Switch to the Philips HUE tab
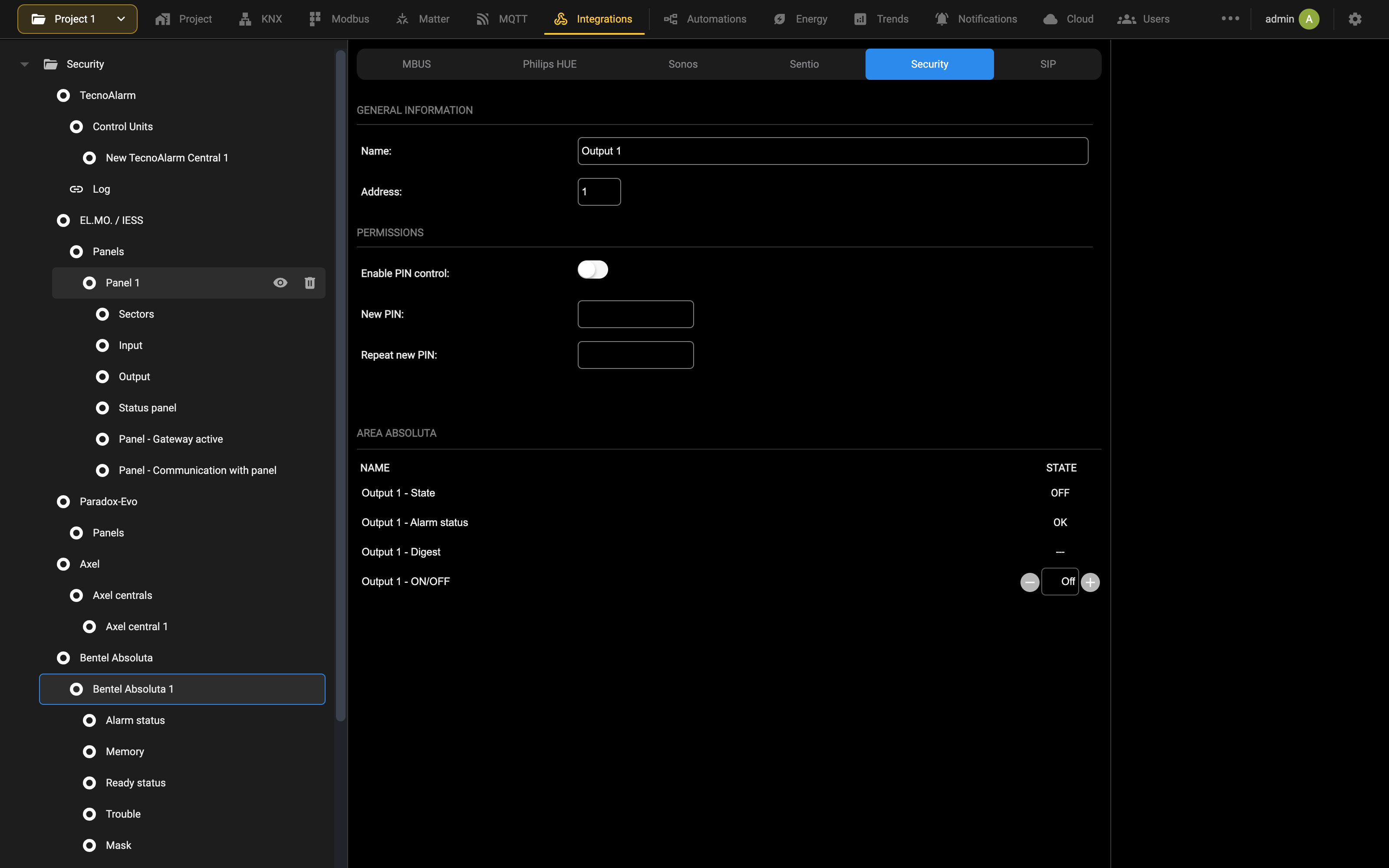This screenshot has width=1389, height=868. pyautogui.click(x=549, y=64)
